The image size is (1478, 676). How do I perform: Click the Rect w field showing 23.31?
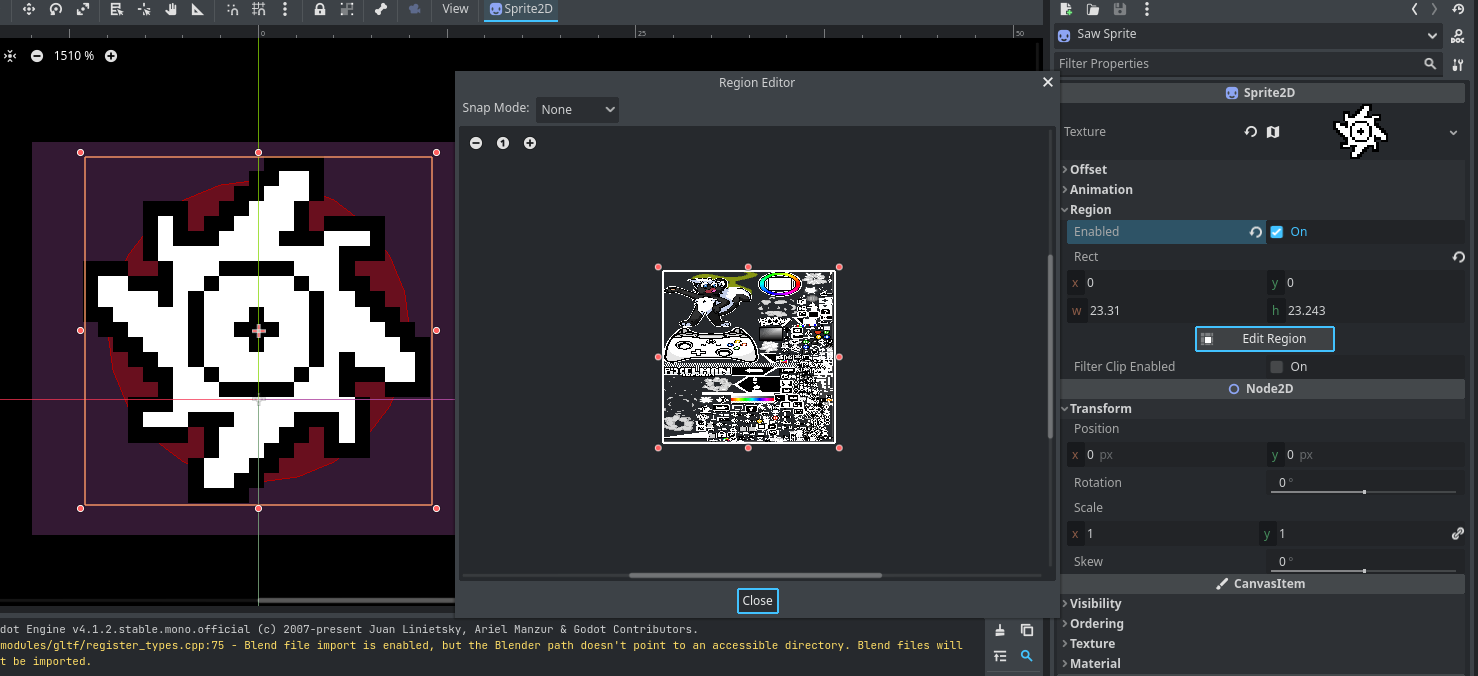tap(1166, 311)
